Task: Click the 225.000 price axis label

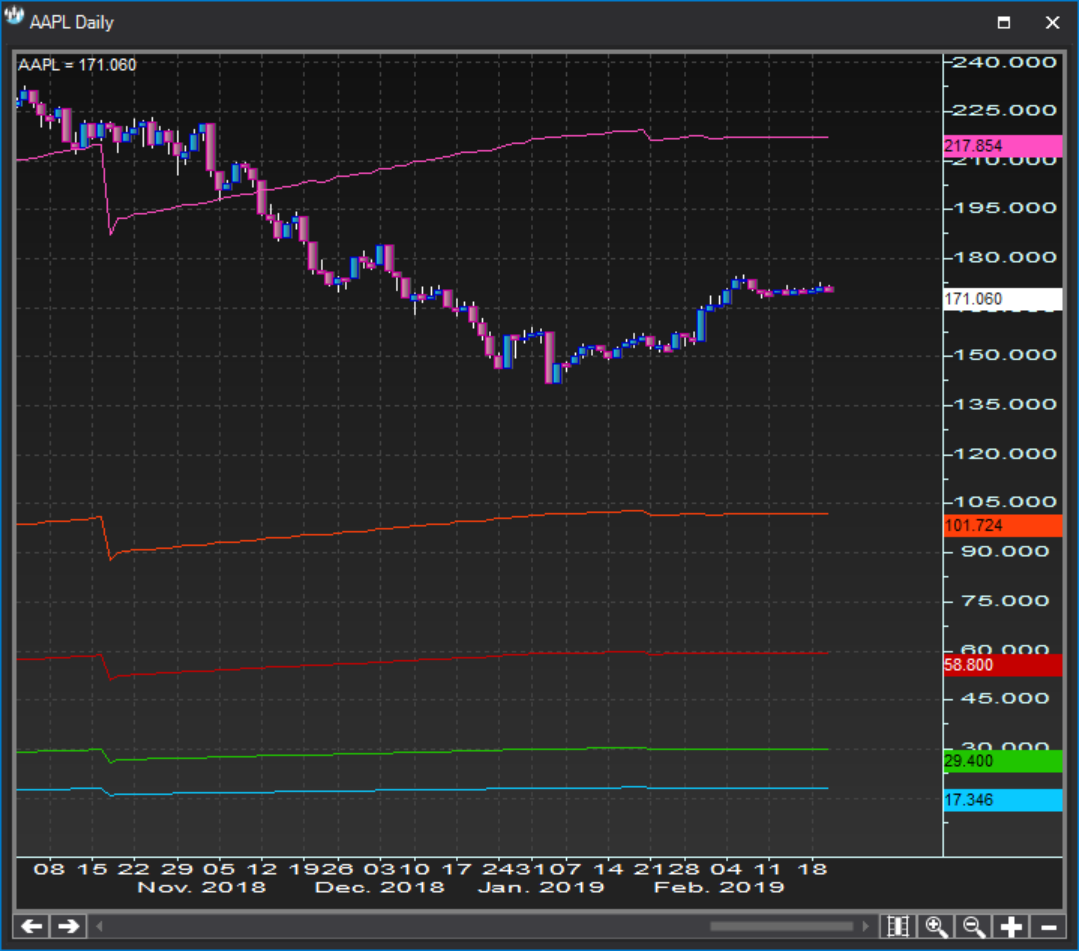Action: [x=1005, y=110]
